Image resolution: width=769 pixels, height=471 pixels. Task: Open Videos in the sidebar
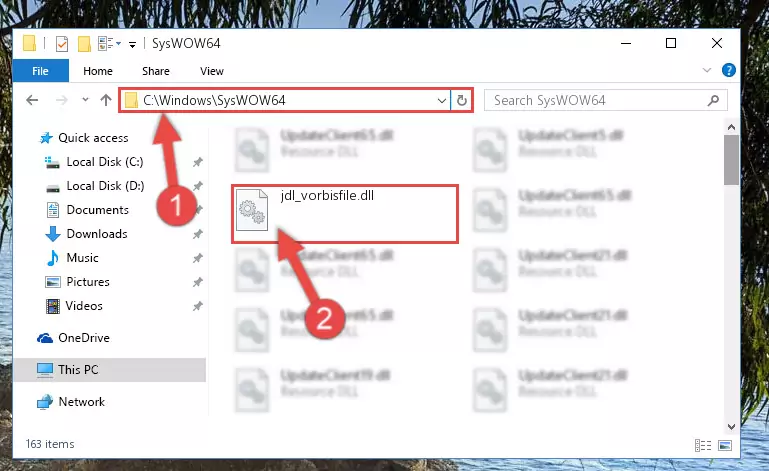[84, 306]
